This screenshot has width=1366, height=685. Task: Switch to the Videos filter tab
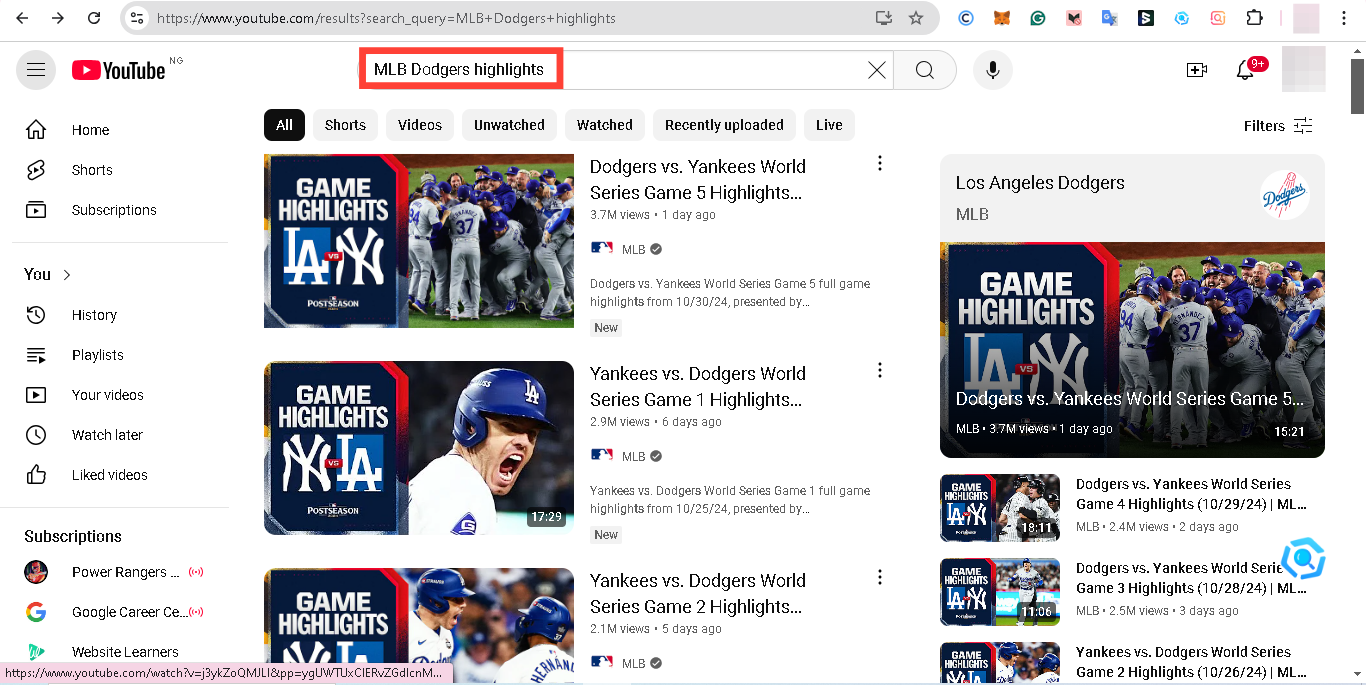[420, 125]
